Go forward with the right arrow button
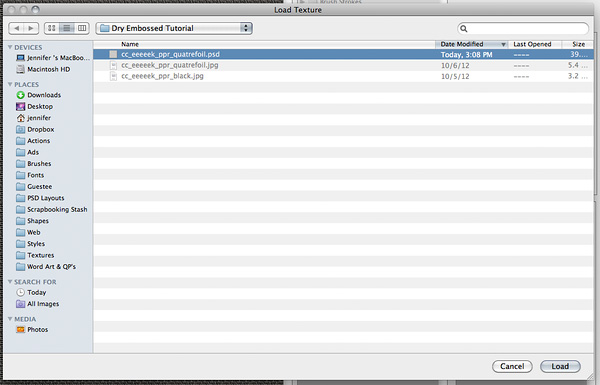The height and width of the screenshot is (385, 600). pyautogui.click(x=31, y=28)
